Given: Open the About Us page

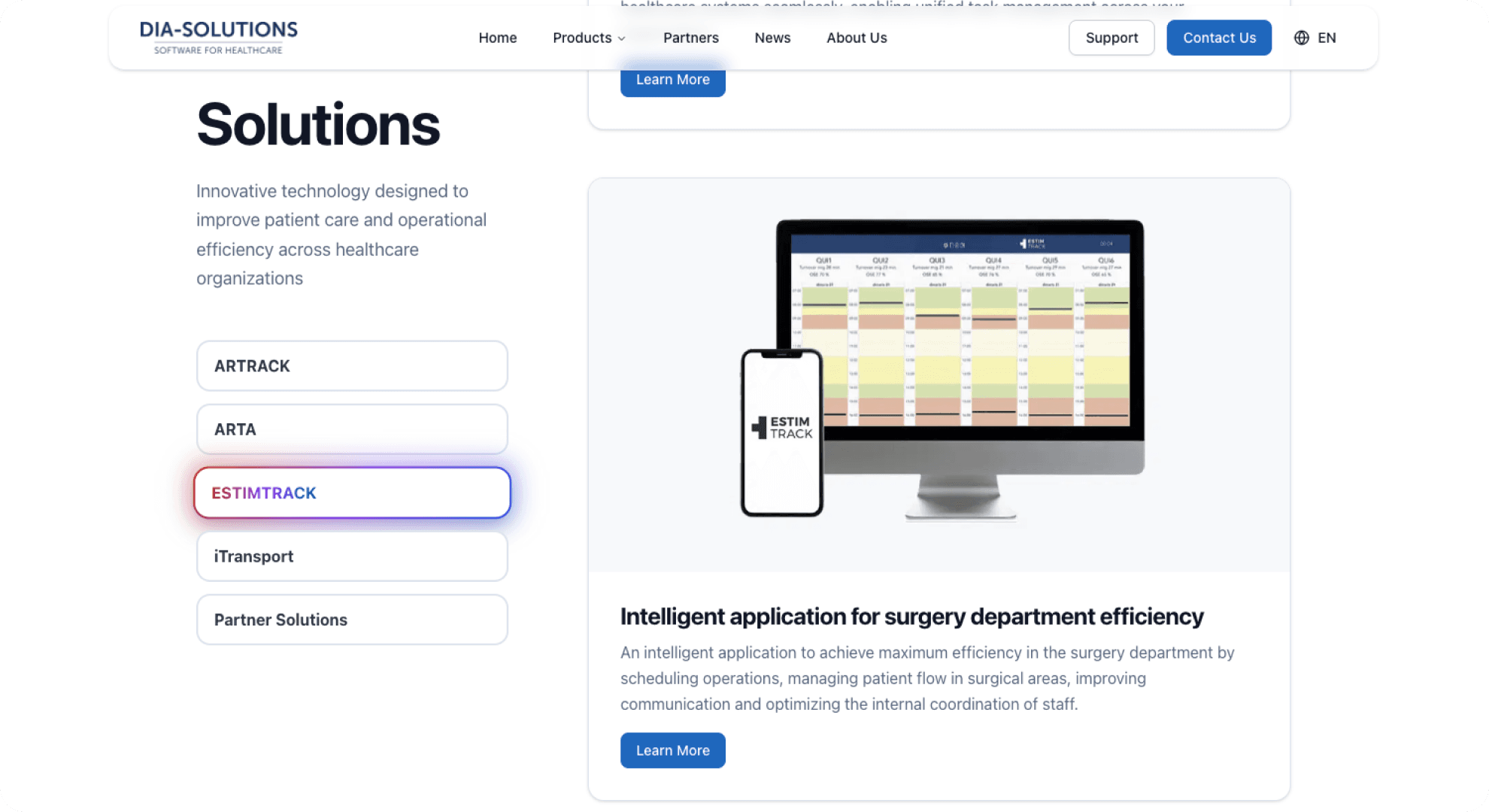Looking at the screenshot, I should pyautogui.click(x=857, y=38).
